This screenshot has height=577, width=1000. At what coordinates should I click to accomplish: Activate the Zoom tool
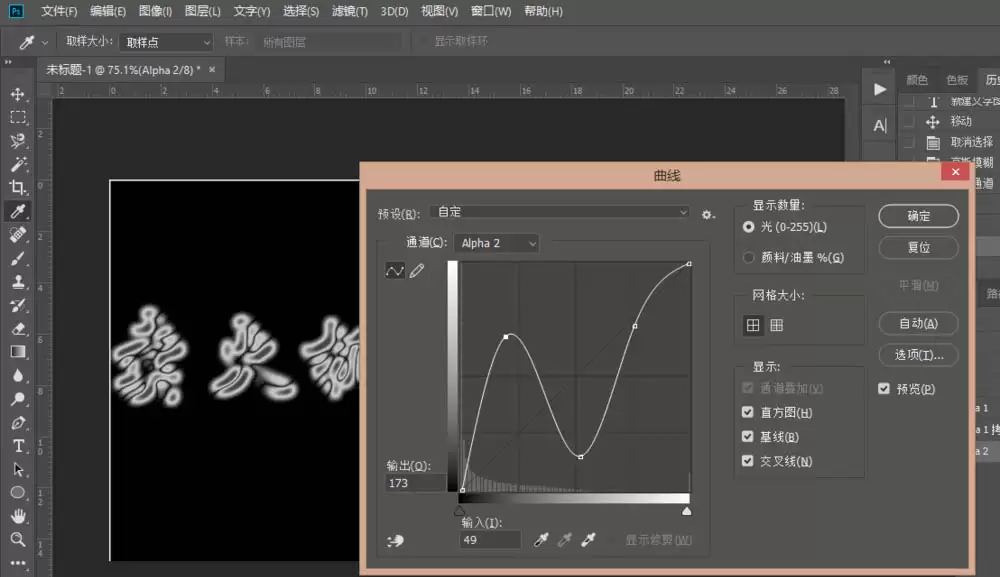[18, 539]
